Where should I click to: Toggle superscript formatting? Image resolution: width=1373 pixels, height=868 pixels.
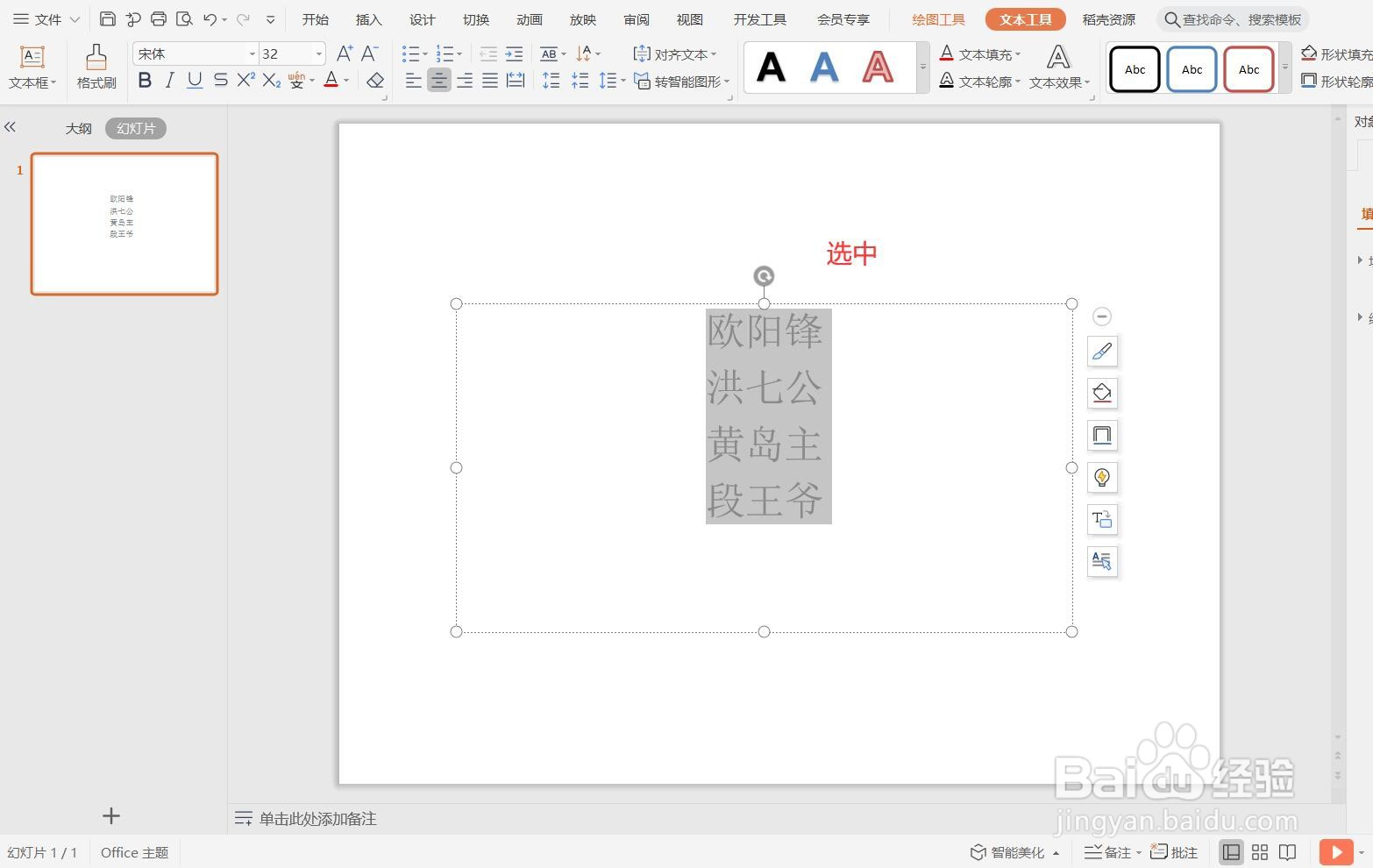point(245,81)
